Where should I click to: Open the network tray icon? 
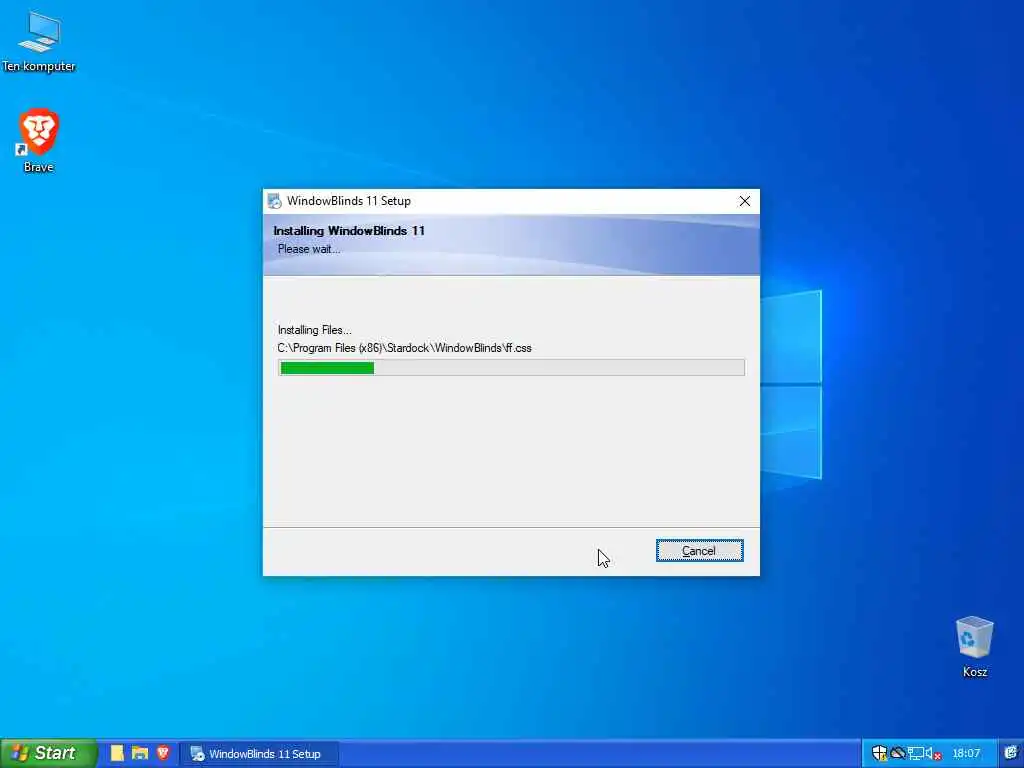[x=916, y=754]
